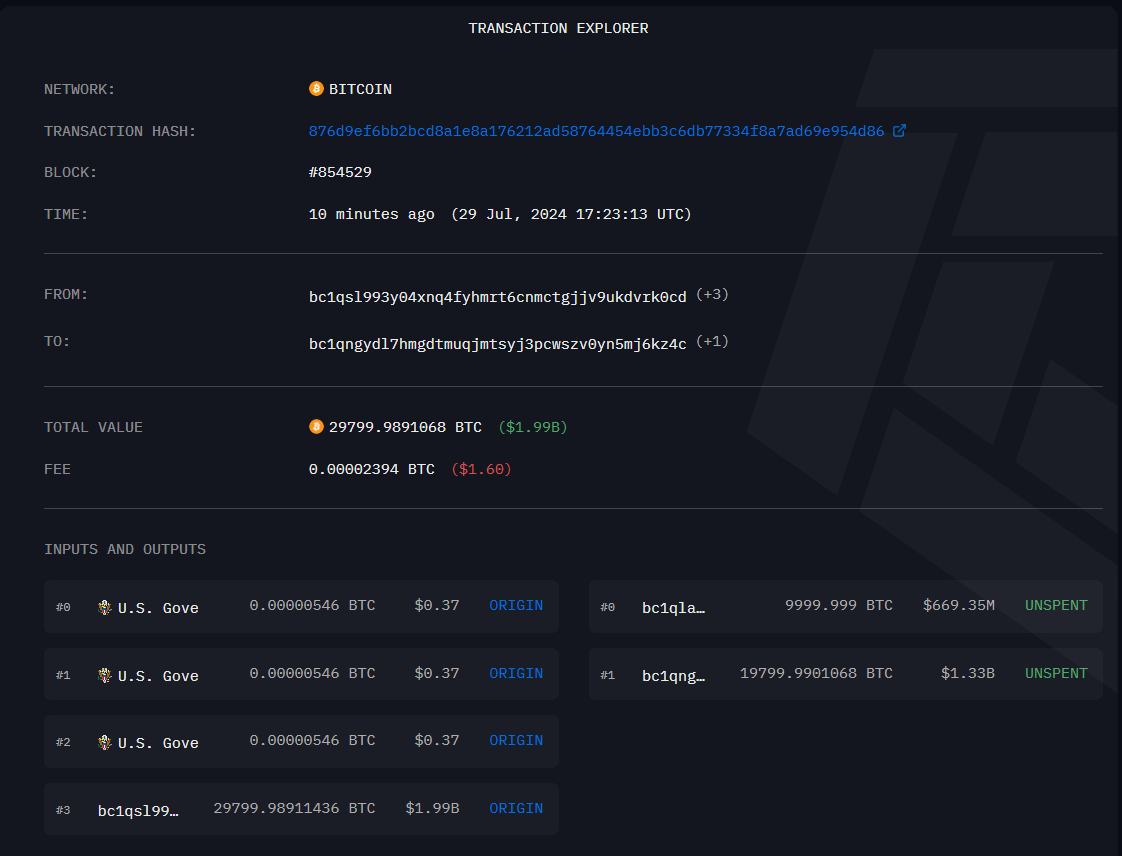Click the '10 minutes ago' time text

[x=371, y=214]
